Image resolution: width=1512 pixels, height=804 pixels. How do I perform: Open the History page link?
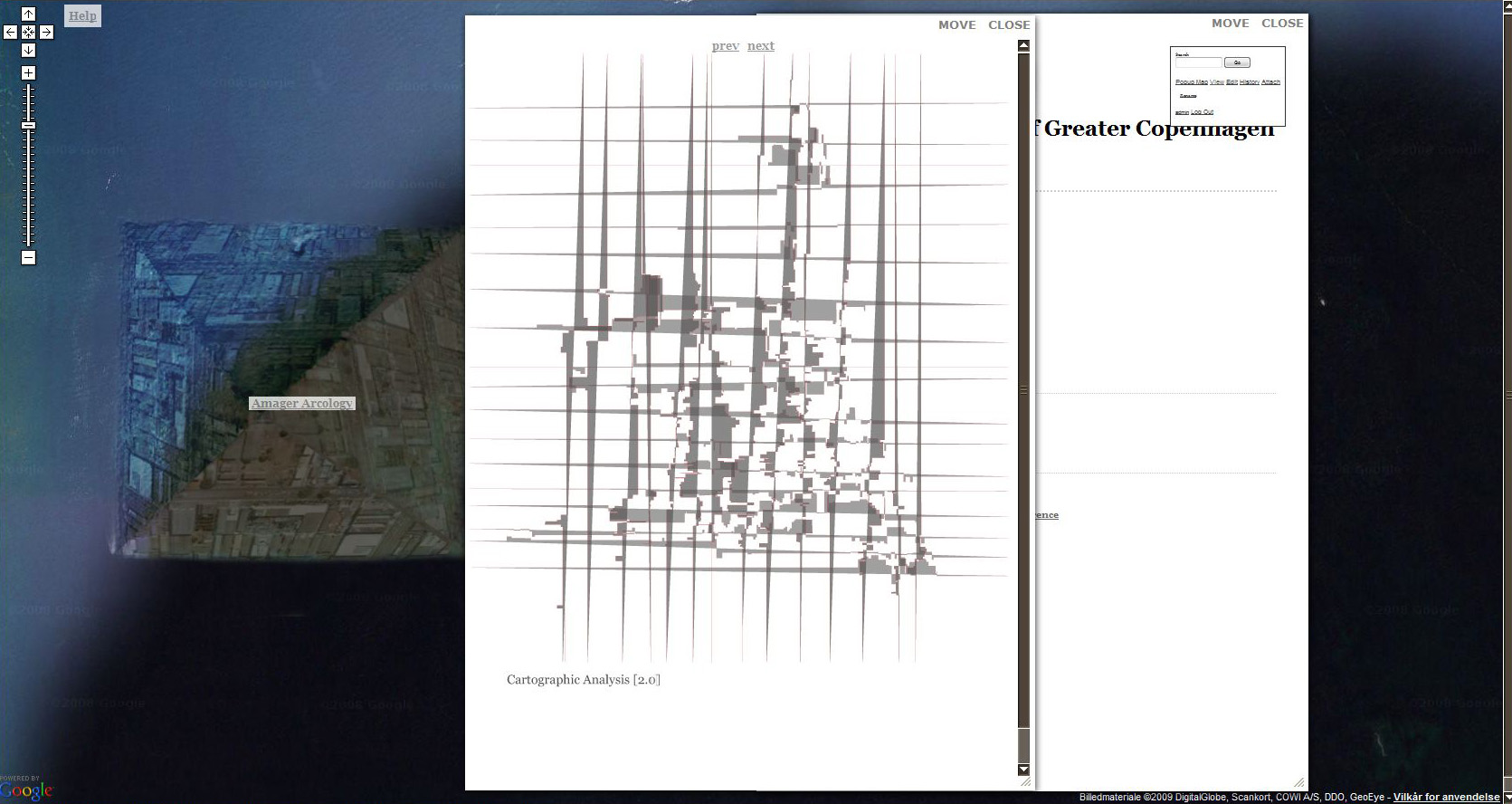pos(1250,82)
